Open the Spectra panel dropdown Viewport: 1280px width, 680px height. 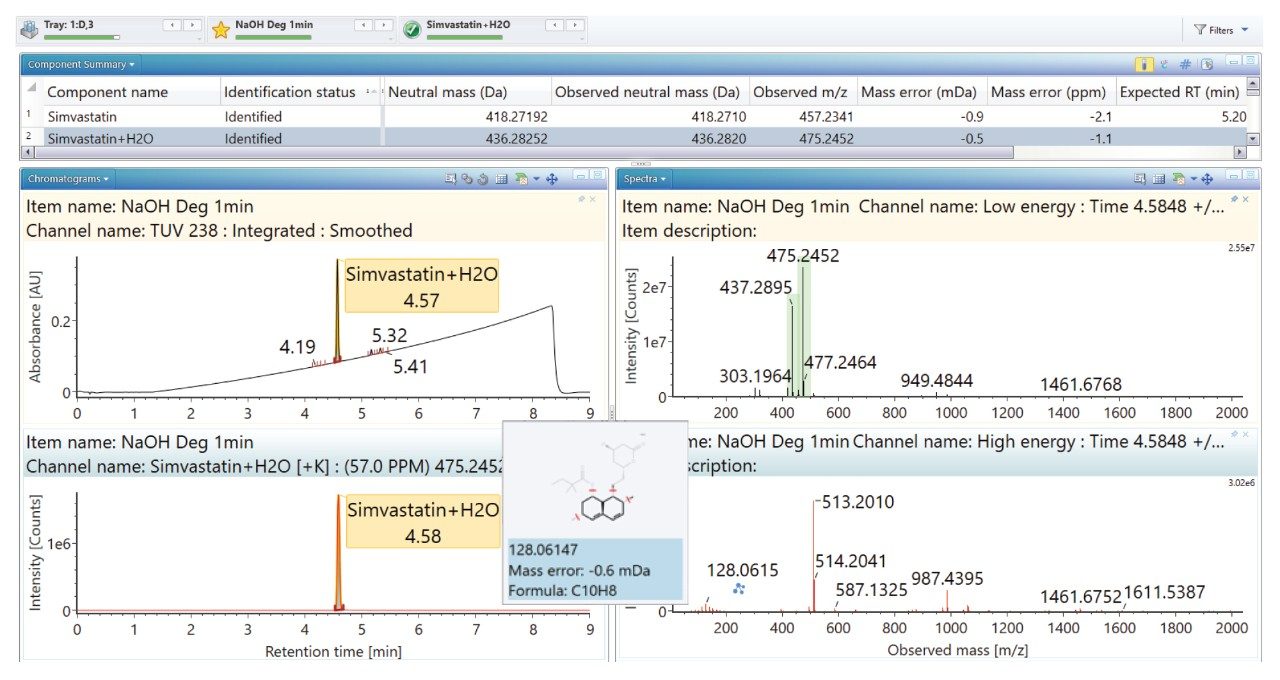pyautogui.click(x=663, y=179)
